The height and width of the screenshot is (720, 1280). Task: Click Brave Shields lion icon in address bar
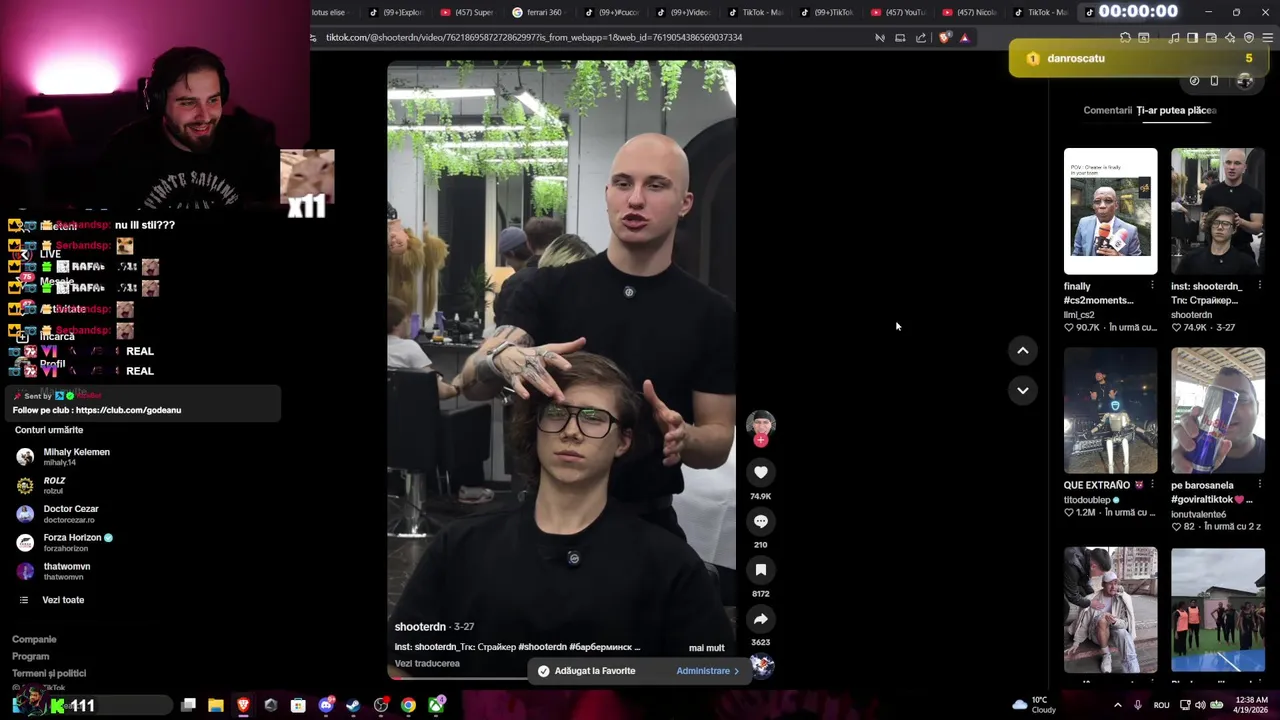pos(945,38)
